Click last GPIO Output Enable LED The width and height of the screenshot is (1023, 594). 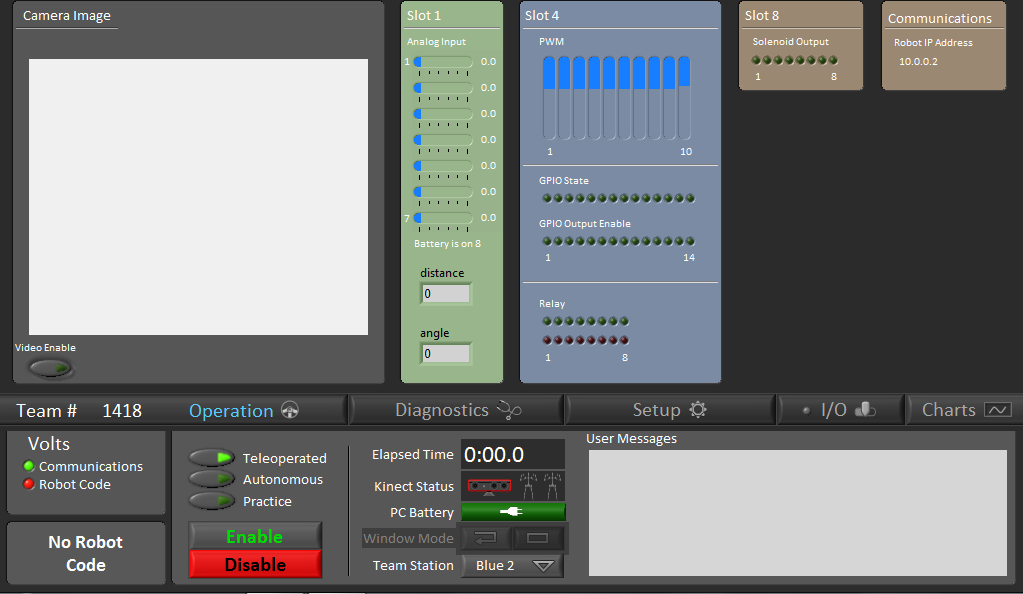pos(690,242)
